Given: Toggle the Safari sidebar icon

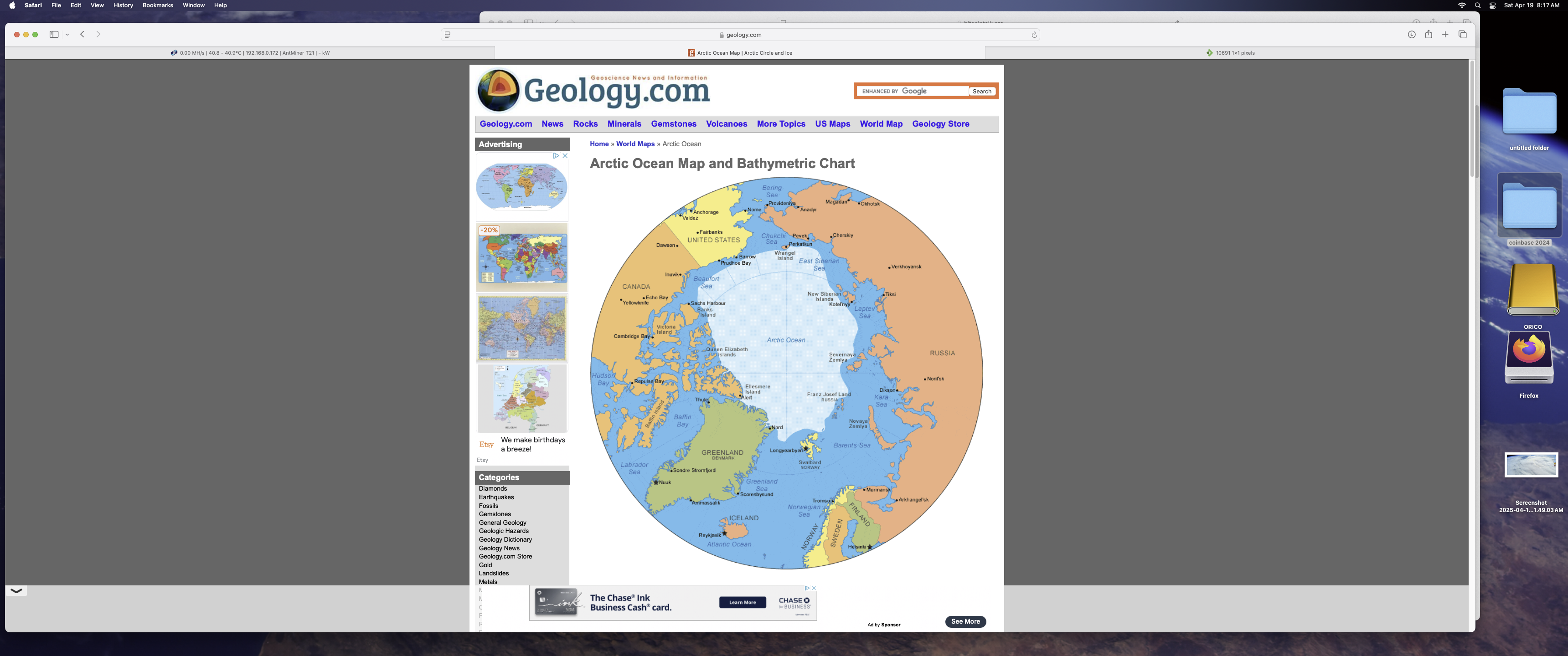Looking at the screenshot, I should (x=54, y=35).
